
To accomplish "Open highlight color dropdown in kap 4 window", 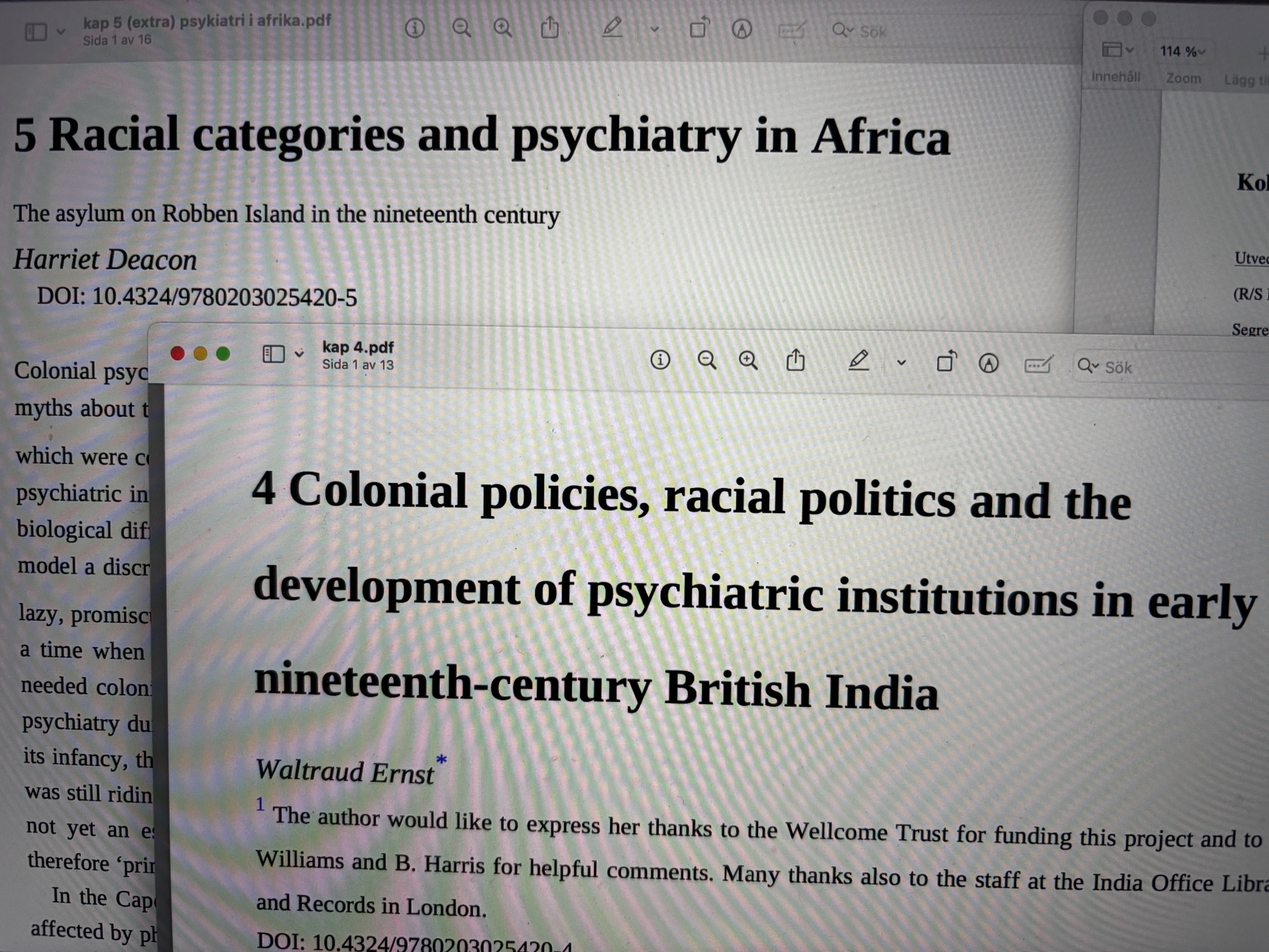I will pyautogui.click(x=901, y=363).
